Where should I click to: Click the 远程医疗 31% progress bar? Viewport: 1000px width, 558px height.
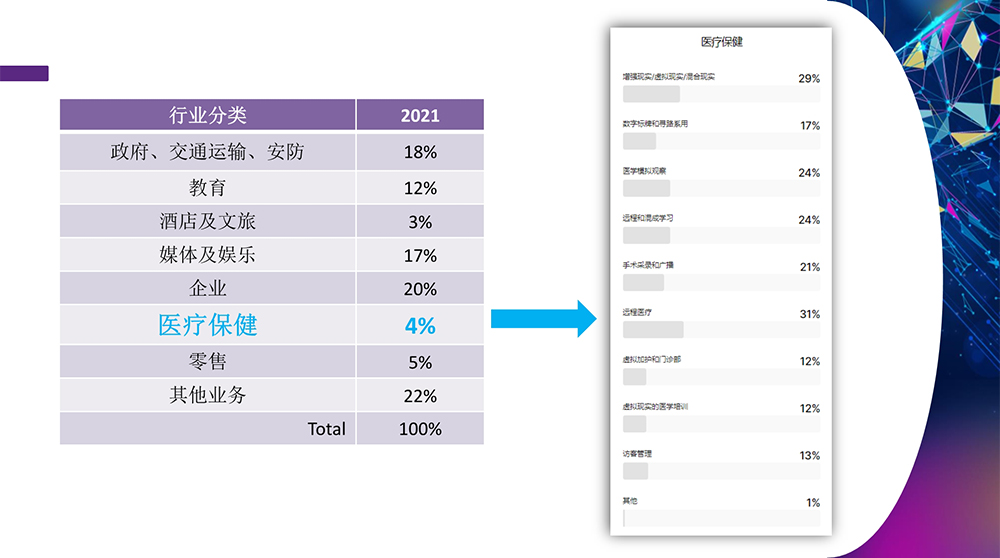point(721,330)
